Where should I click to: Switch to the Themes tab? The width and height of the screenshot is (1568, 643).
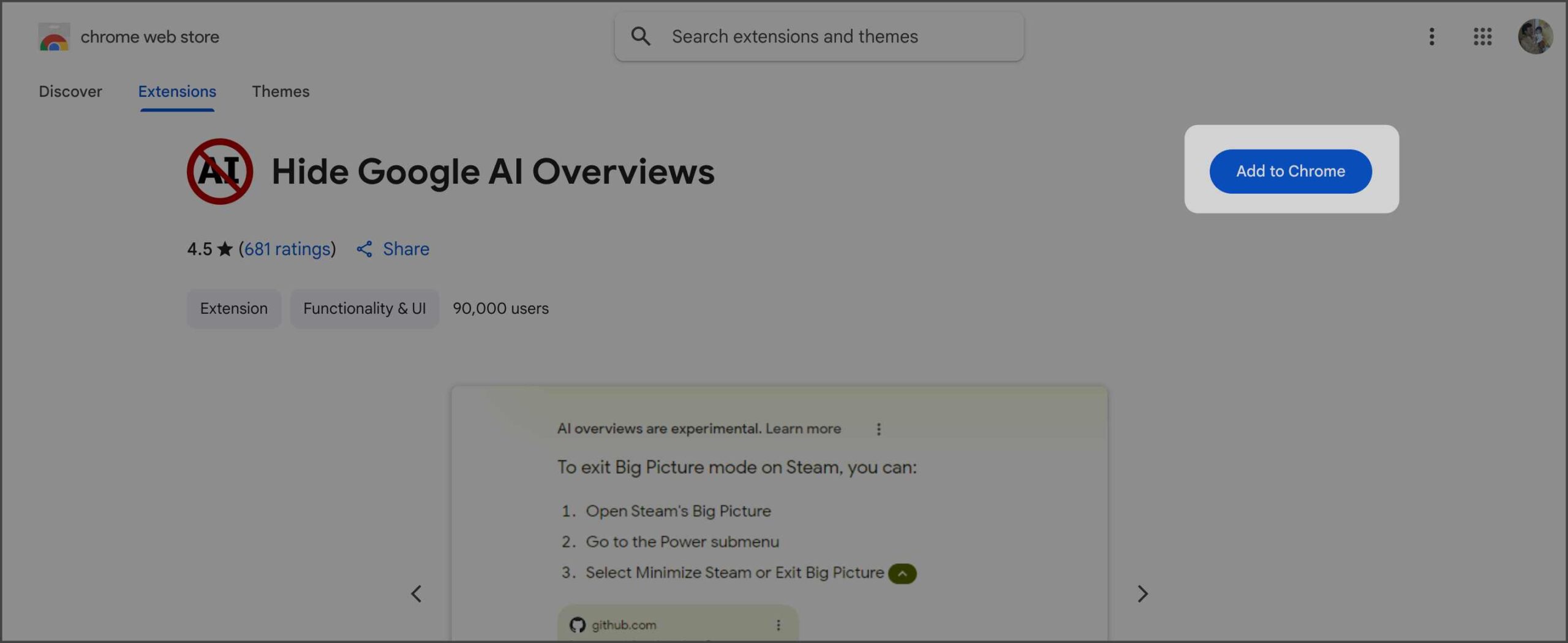coord(281,91)
